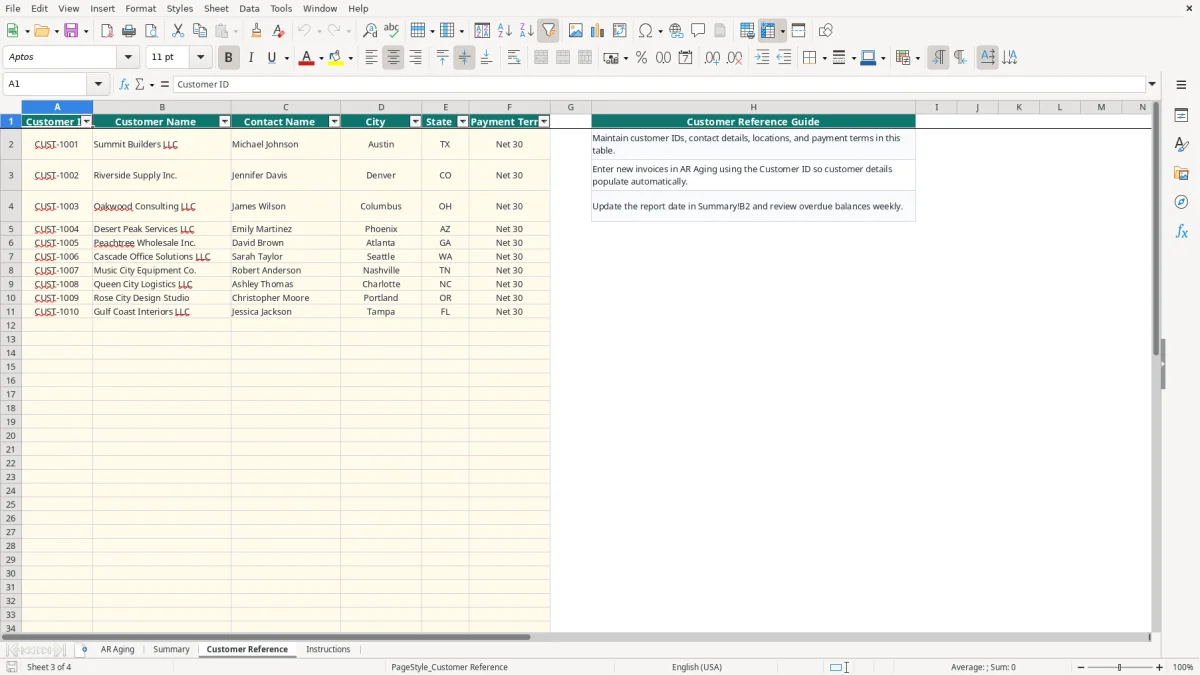
Task: Open the Payment Terms column filter dropdown
Action: tap(543, 122)
